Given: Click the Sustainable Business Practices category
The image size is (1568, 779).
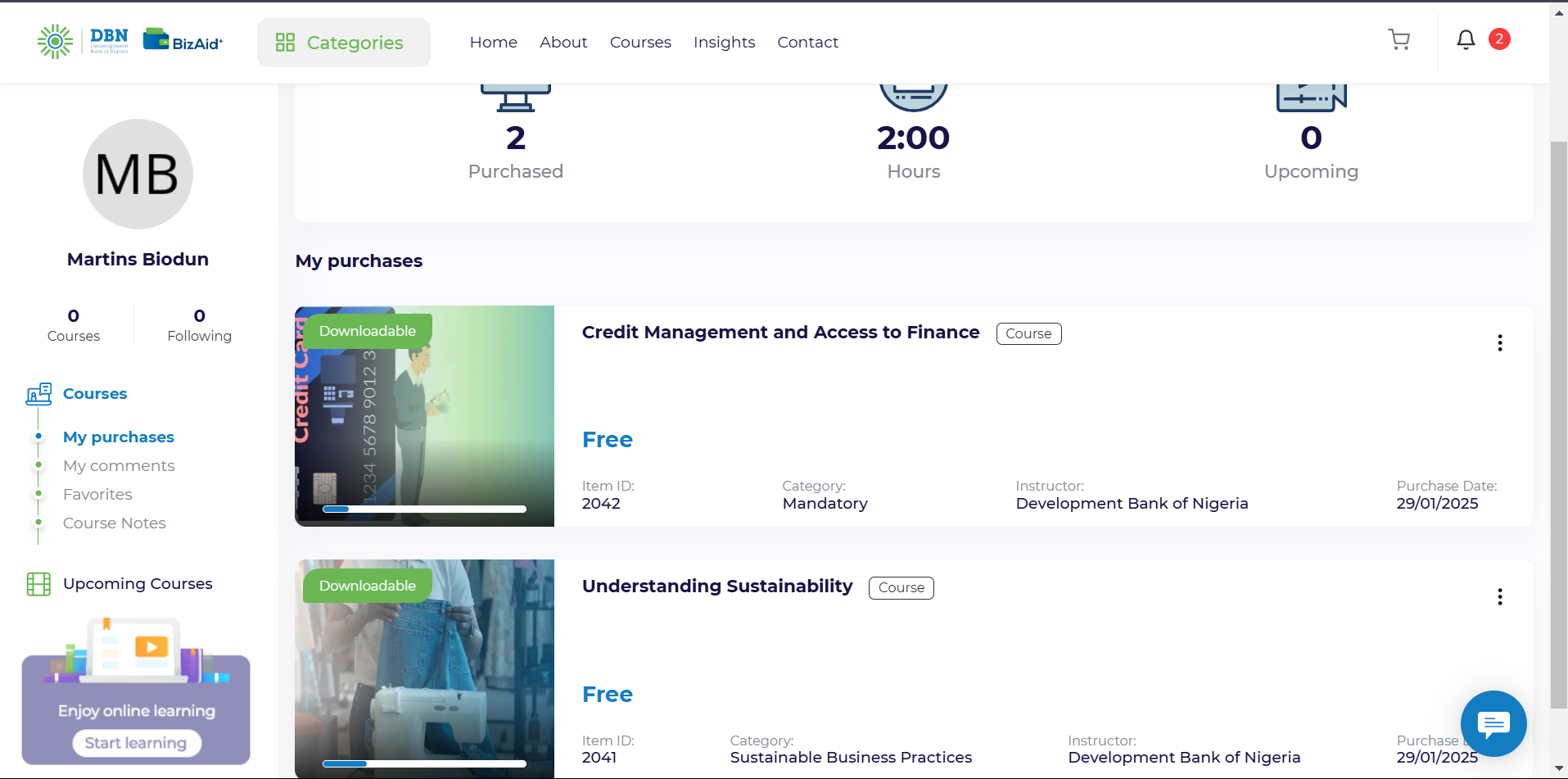Looking at the screenshot, I should pyautogui.click(x=851, y=757).
